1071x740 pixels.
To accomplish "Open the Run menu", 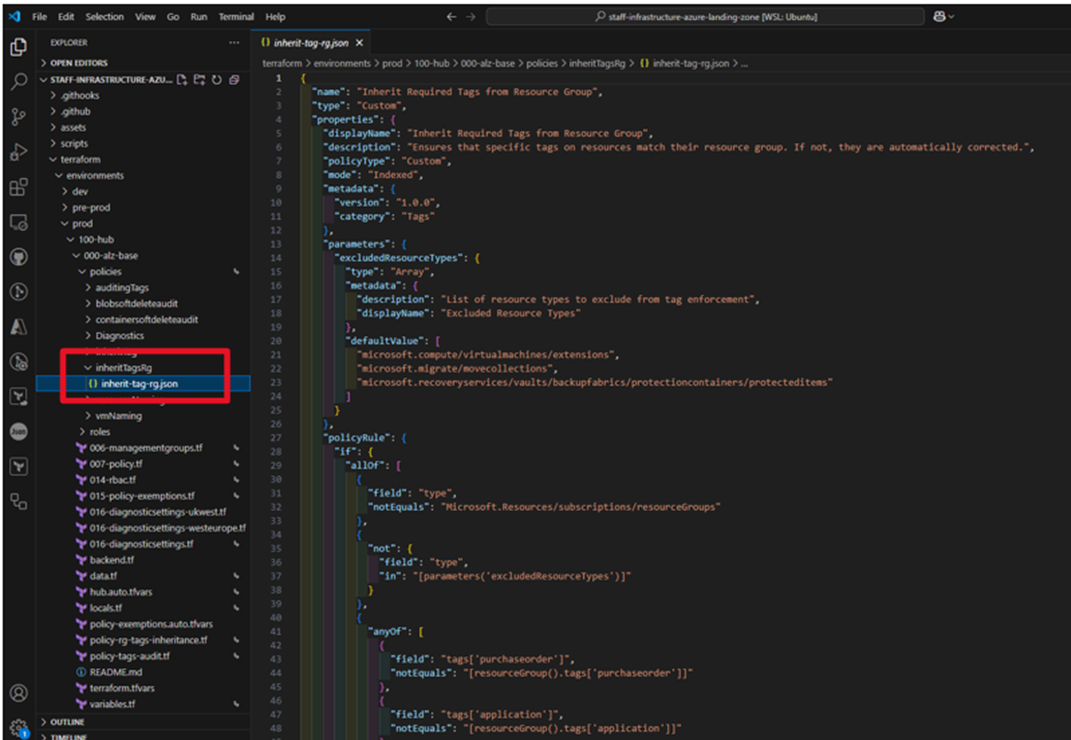I will [199, 16].
